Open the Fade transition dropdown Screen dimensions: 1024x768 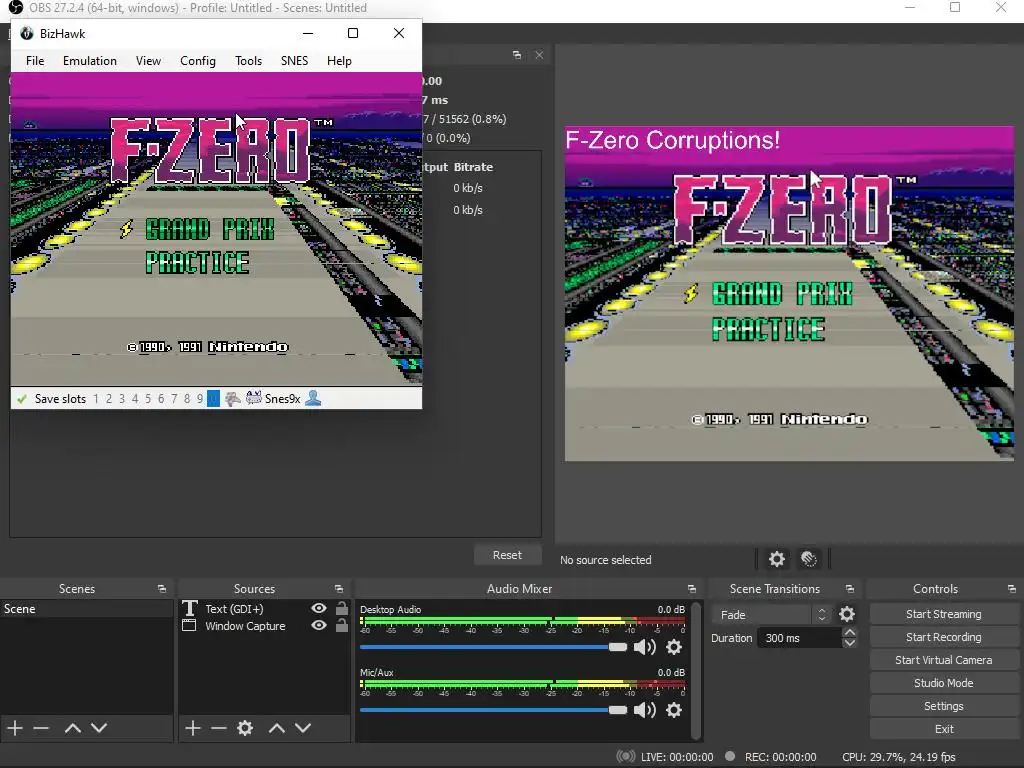coord(771,615)
